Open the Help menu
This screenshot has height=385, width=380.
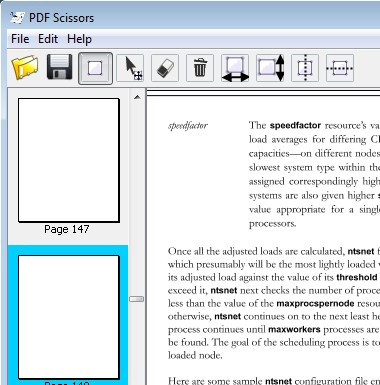(x=79, y=39)
